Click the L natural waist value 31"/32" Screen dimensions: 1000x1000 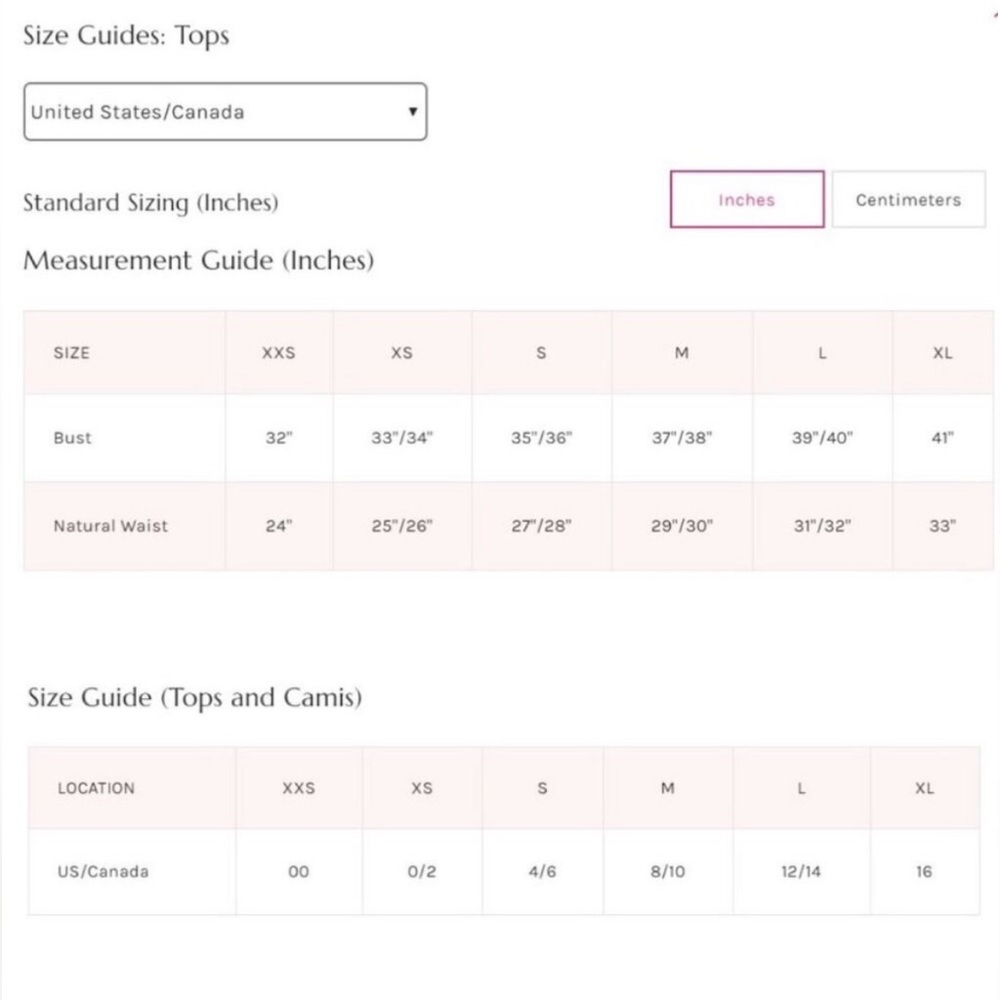(x=822, y=526)
